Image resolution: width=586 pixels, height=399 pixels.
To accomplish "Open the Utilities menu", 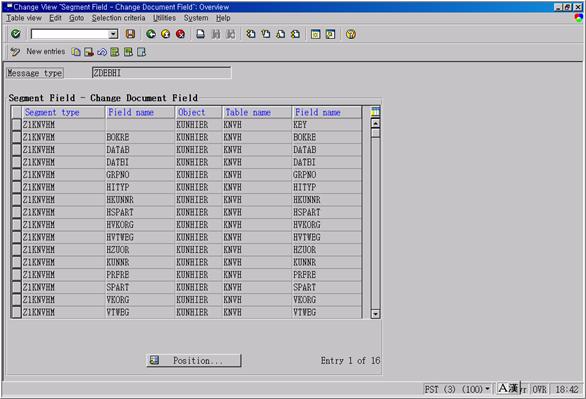I will [x=164, y=18].
